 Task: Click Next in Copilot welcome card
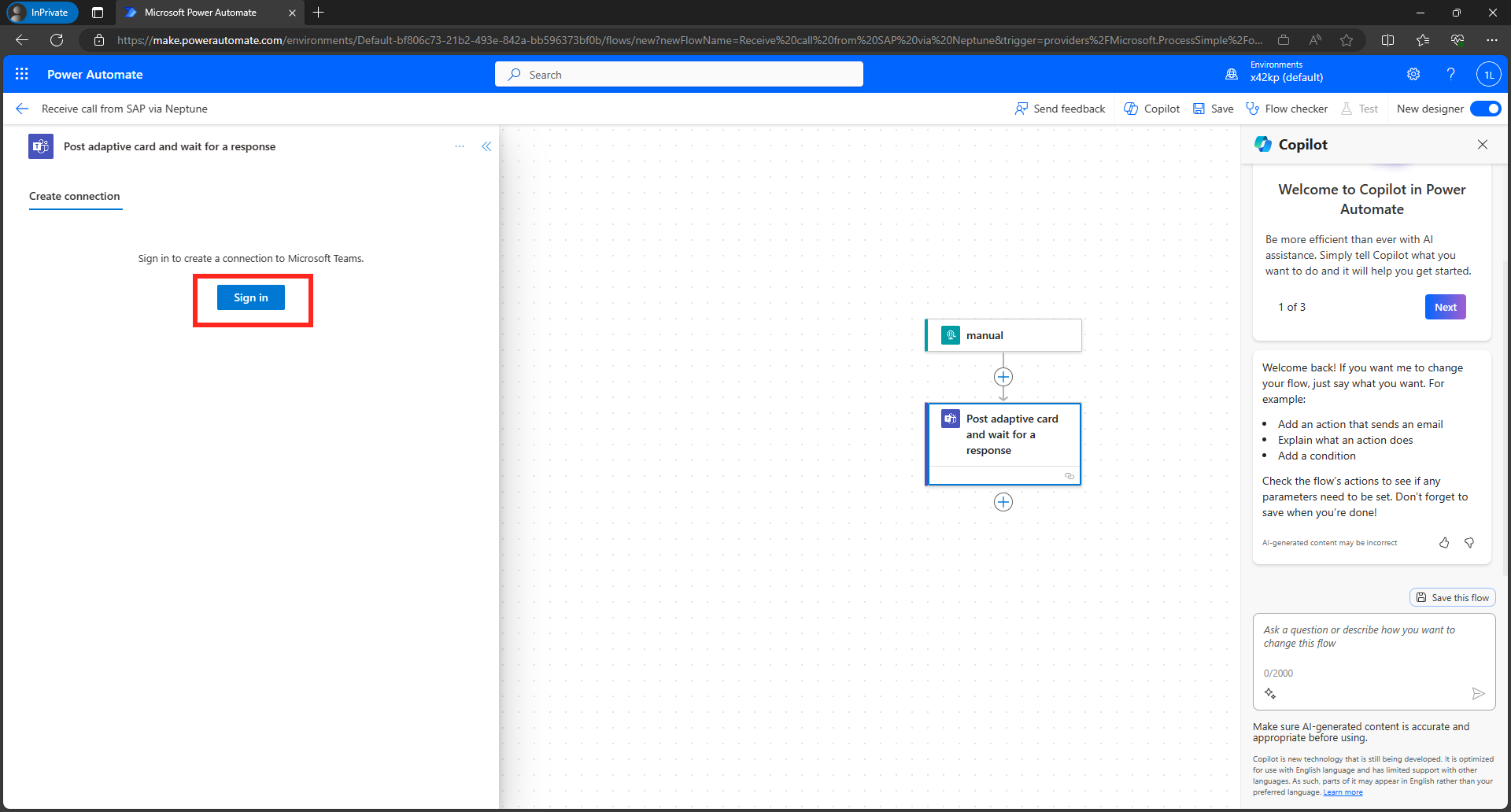click(x=1446, y=307)
